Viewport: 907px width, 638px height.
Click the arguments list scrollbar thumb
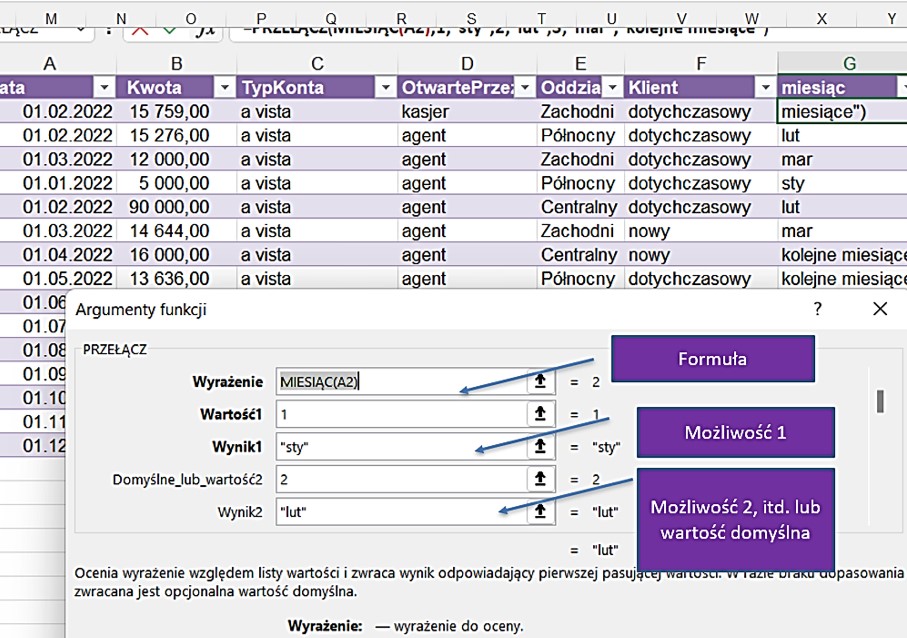click(880, 401)
